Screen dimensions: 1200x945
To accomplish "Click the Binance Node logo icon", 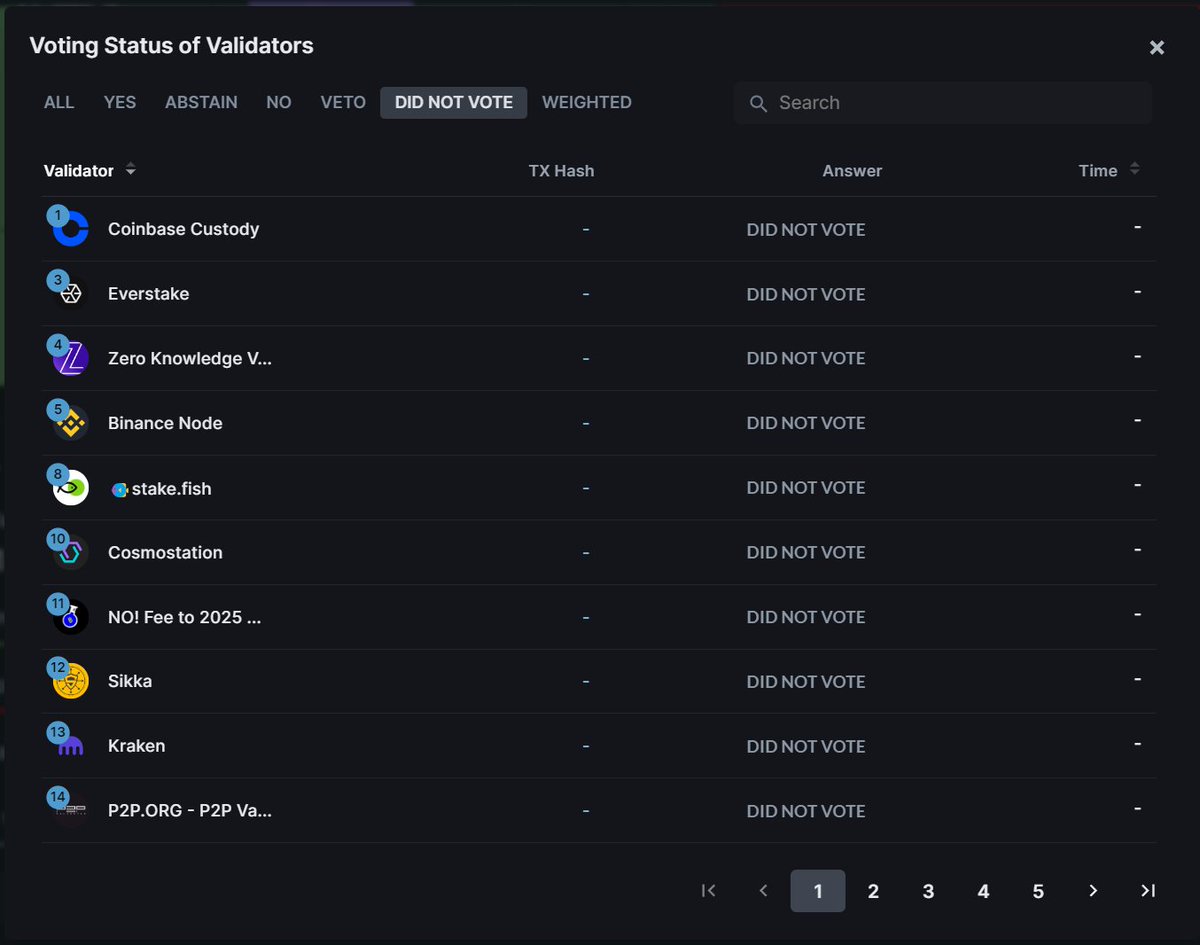I will pos(71,423).
